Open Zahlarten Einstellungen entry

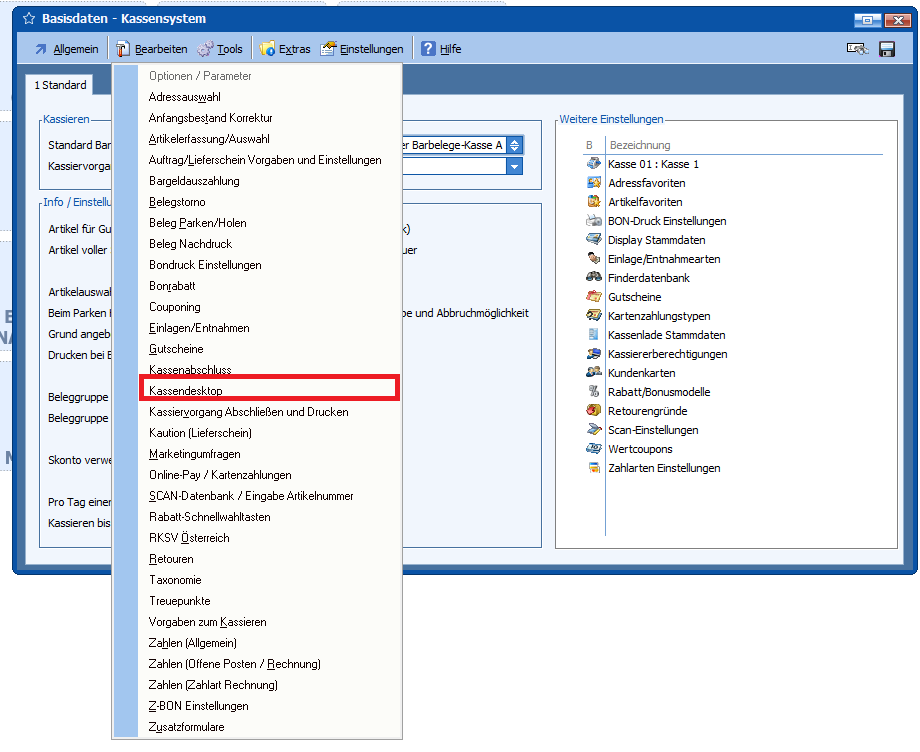[663, 468]
